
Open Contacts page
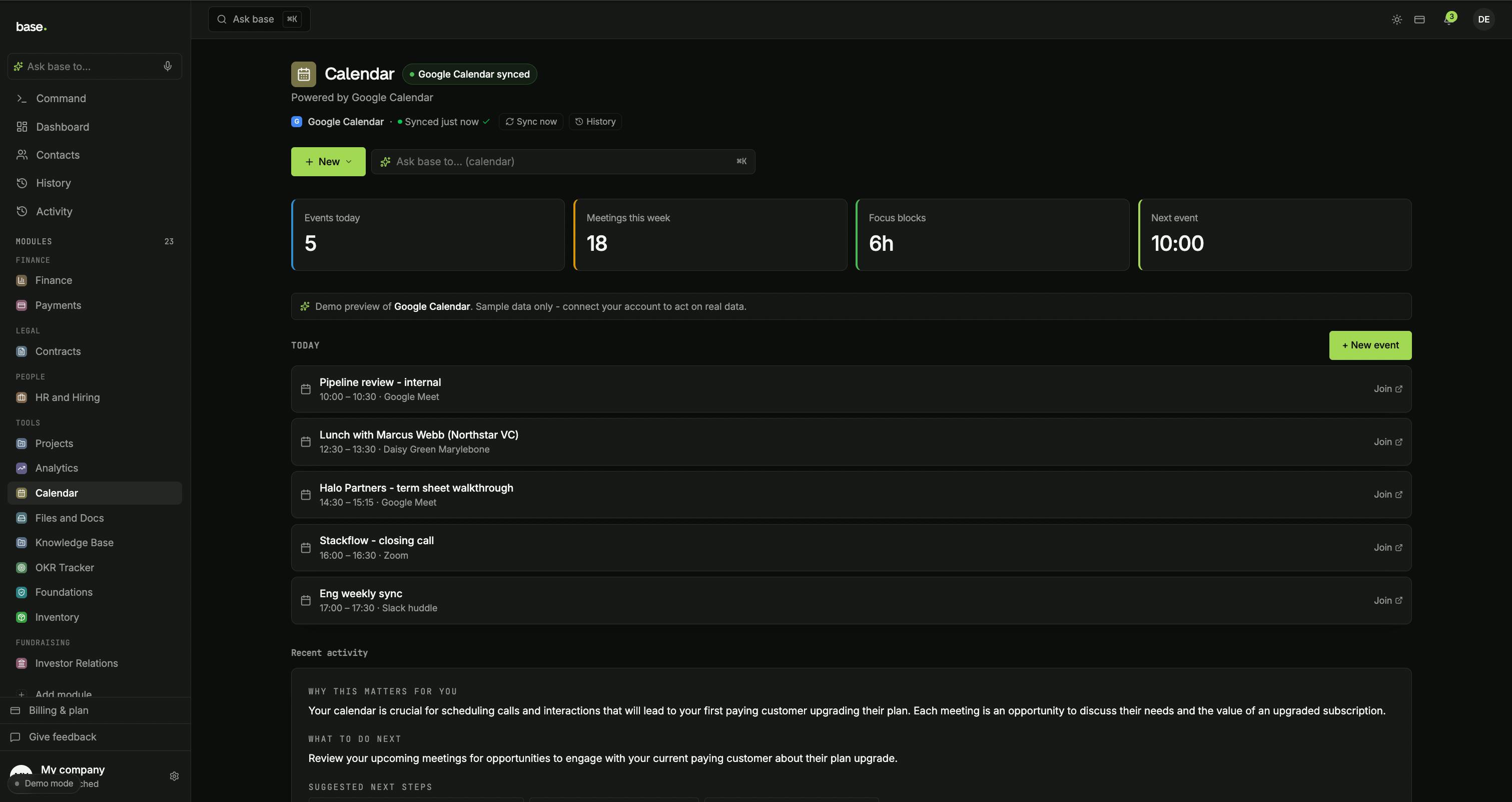point(95,155)
